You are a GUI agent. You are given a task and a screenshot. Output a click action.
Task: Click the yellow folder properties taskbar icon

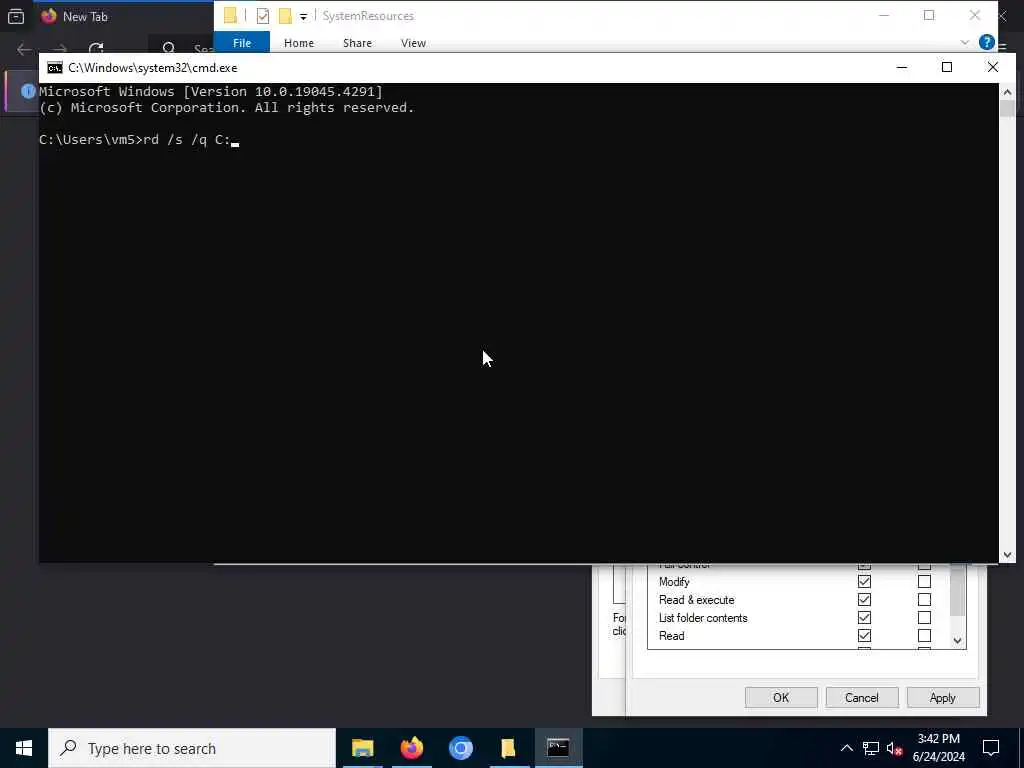[x=509, y=748]
